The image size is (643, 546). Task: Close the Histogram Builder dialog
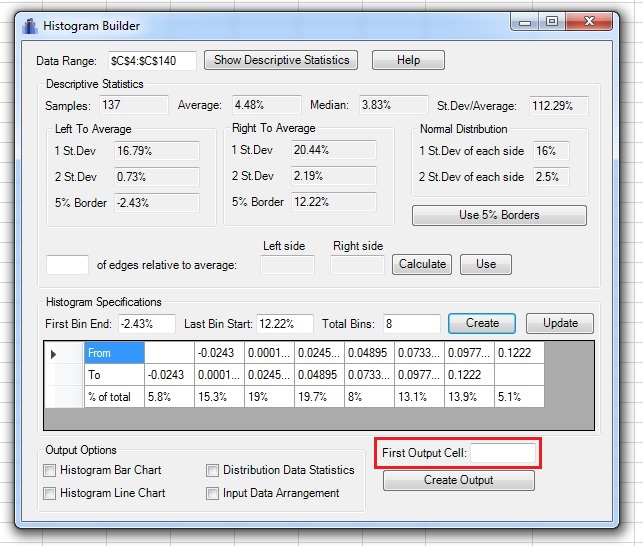[589, 22]
